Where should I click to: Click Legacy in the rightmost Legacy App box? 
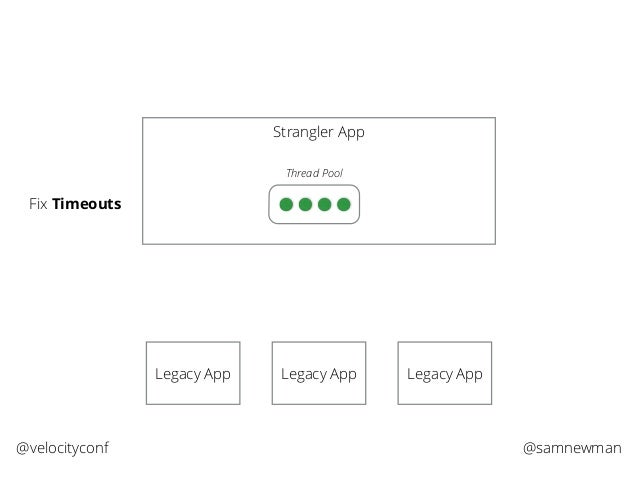(429, 374)
